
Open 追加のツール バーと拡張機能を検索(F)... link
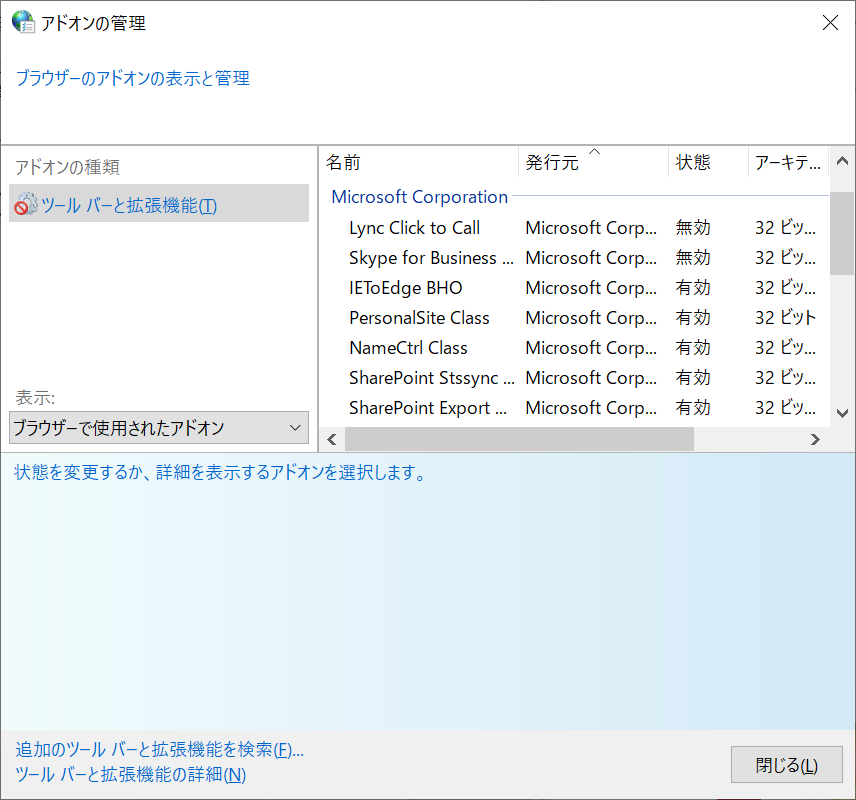[159, 750]
